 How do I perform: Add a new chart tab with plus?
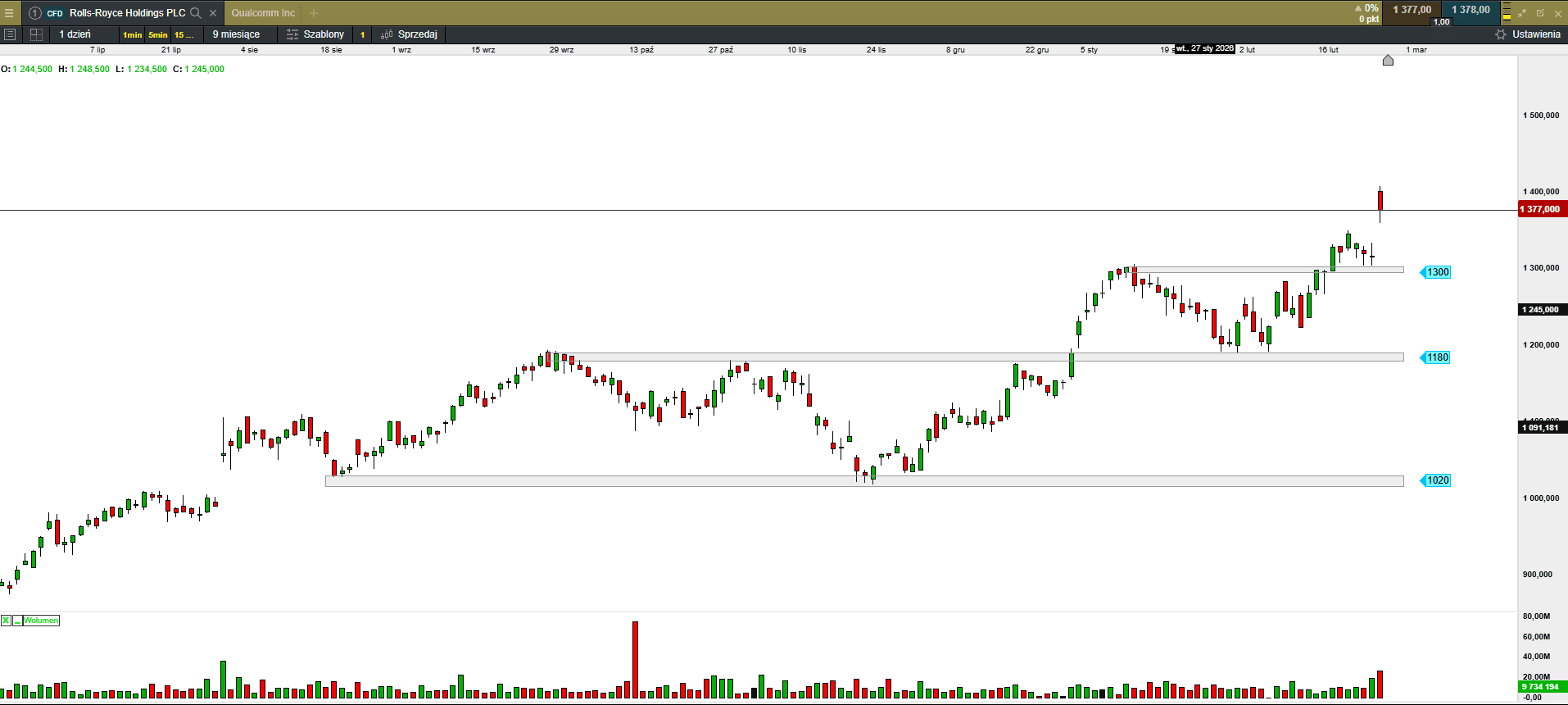click(314, 13)
